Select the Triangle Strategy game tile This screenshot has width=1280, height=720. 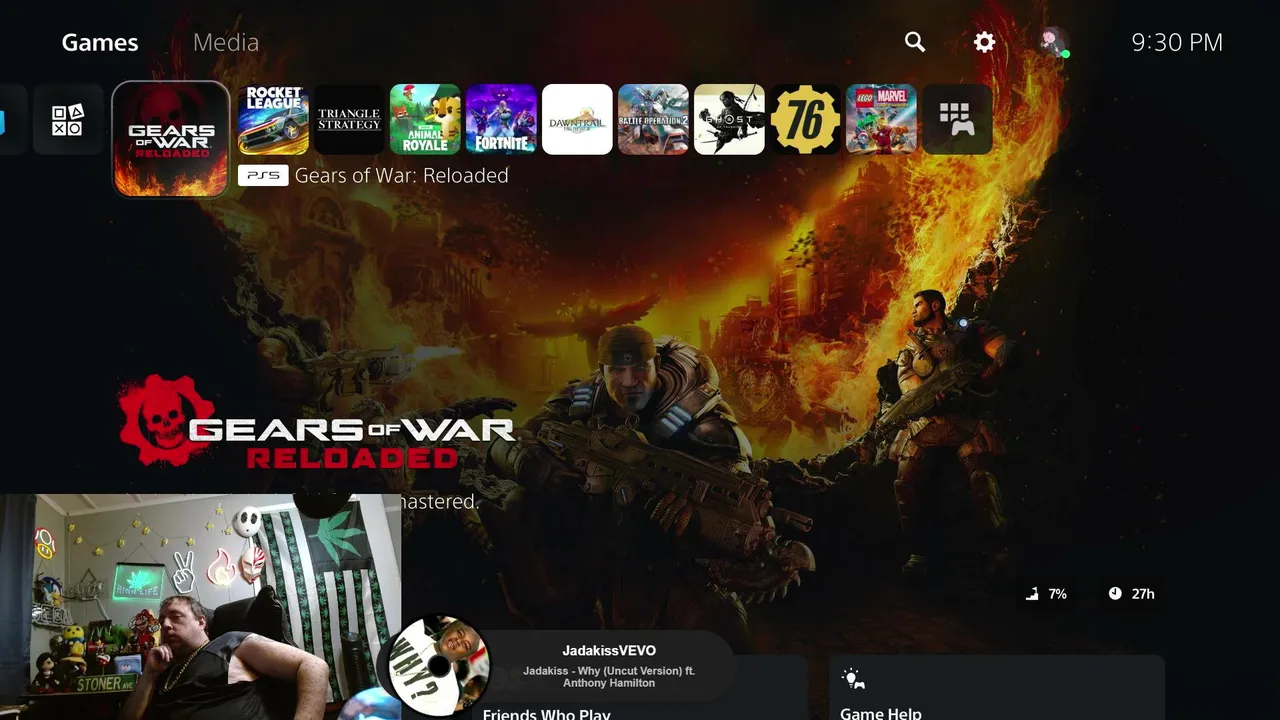[x=349, y=119]
